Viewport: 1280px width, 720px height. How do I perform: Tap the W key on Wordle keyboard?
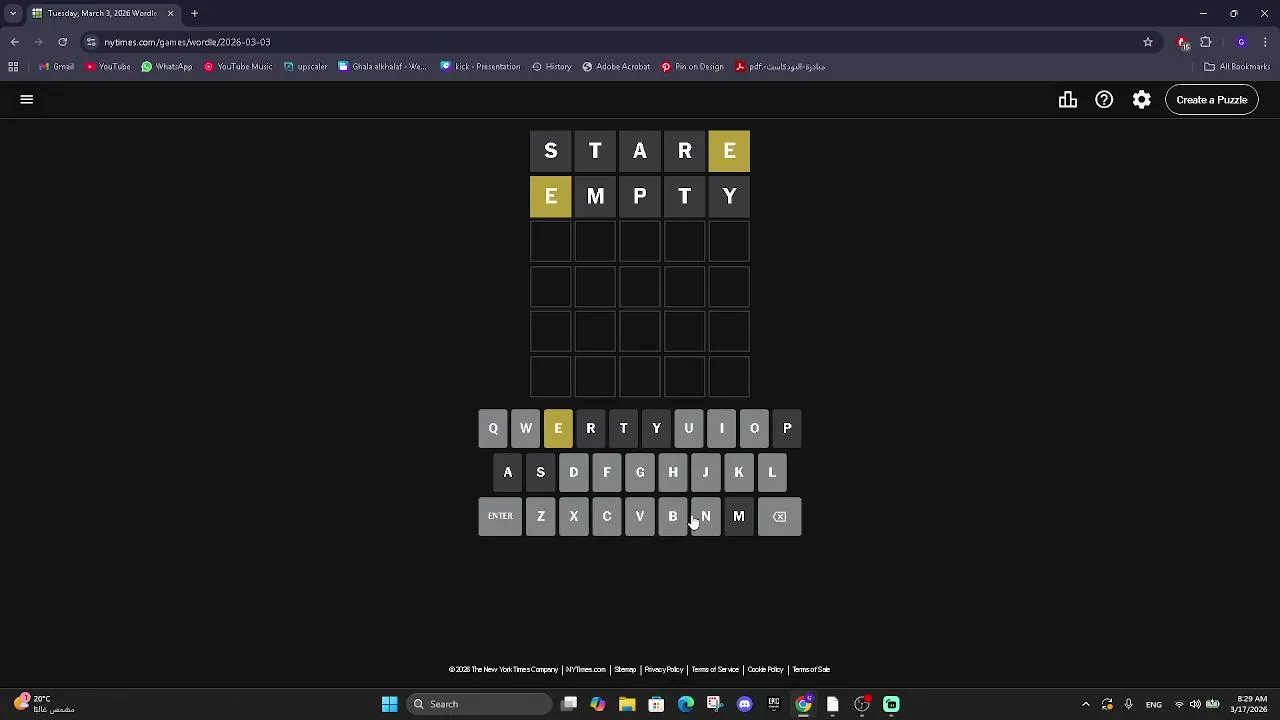[x=526, y=429]
